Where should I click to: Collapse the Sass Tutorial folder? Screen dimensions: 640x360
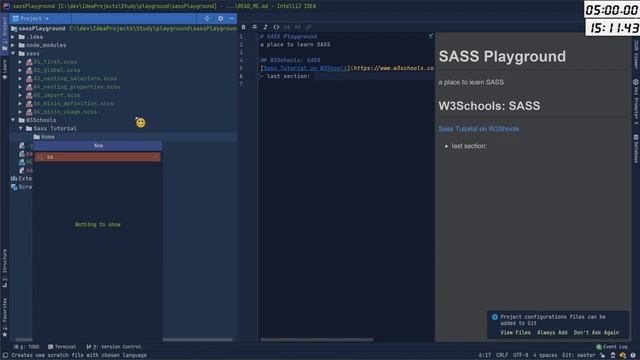pos(20,128)
